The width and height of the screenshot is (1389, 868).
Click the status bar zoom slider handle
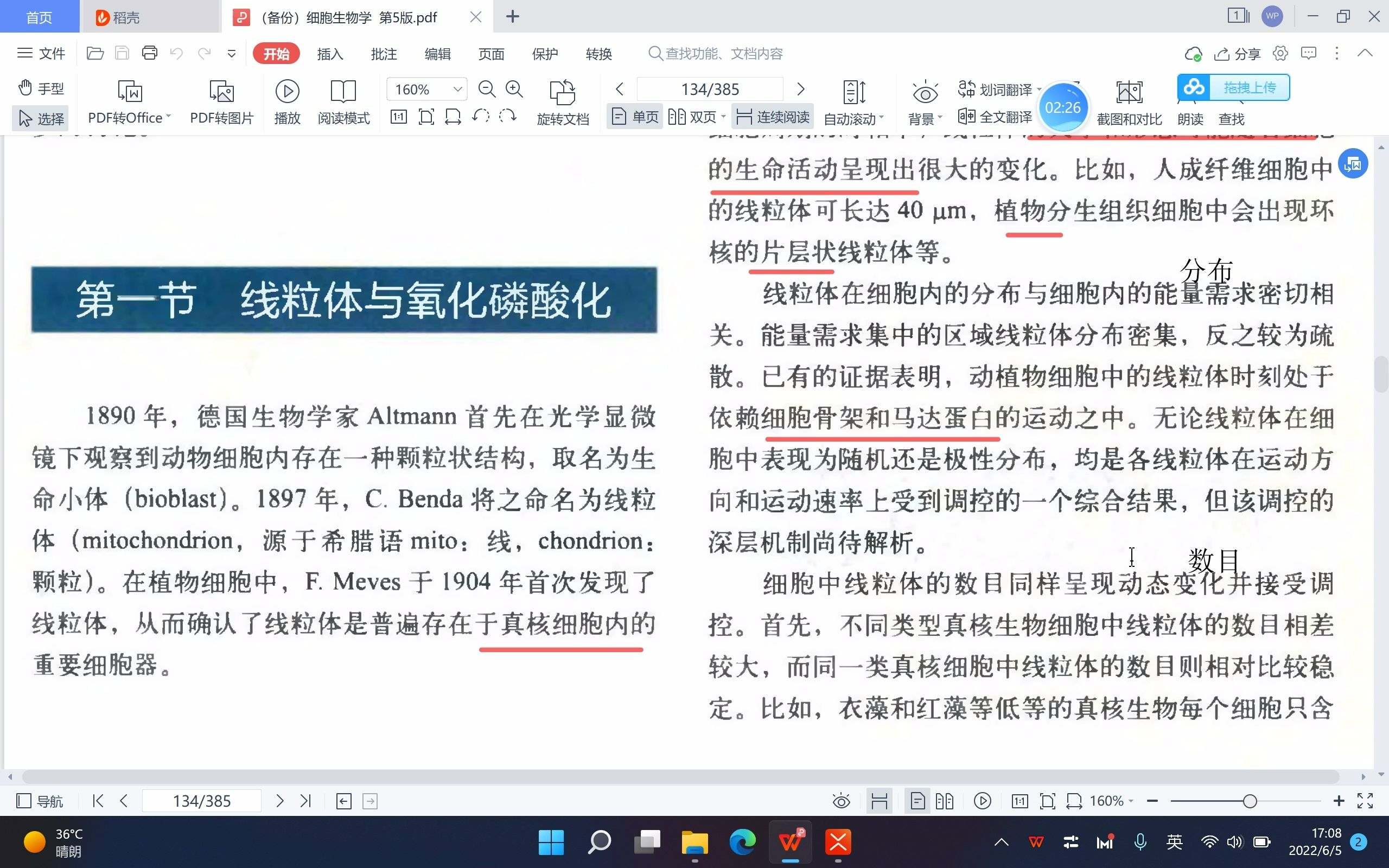click(x=1250, y=801)
